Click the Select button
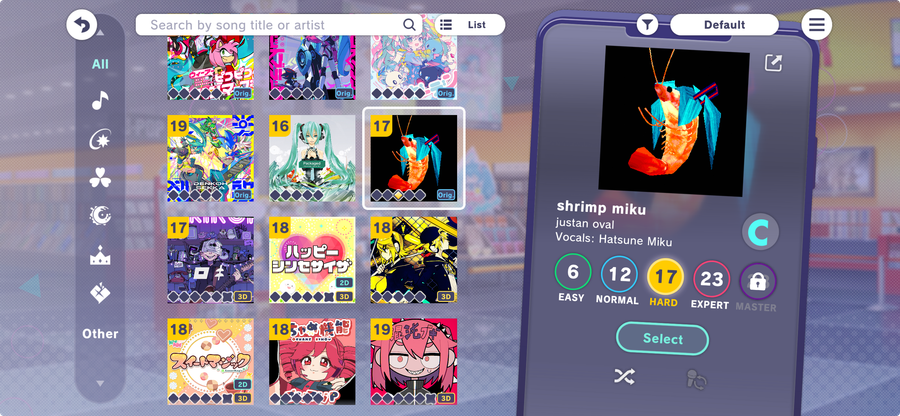Viewport: 900px width, 416px height. pyautogui.click(x=662, y=339)
